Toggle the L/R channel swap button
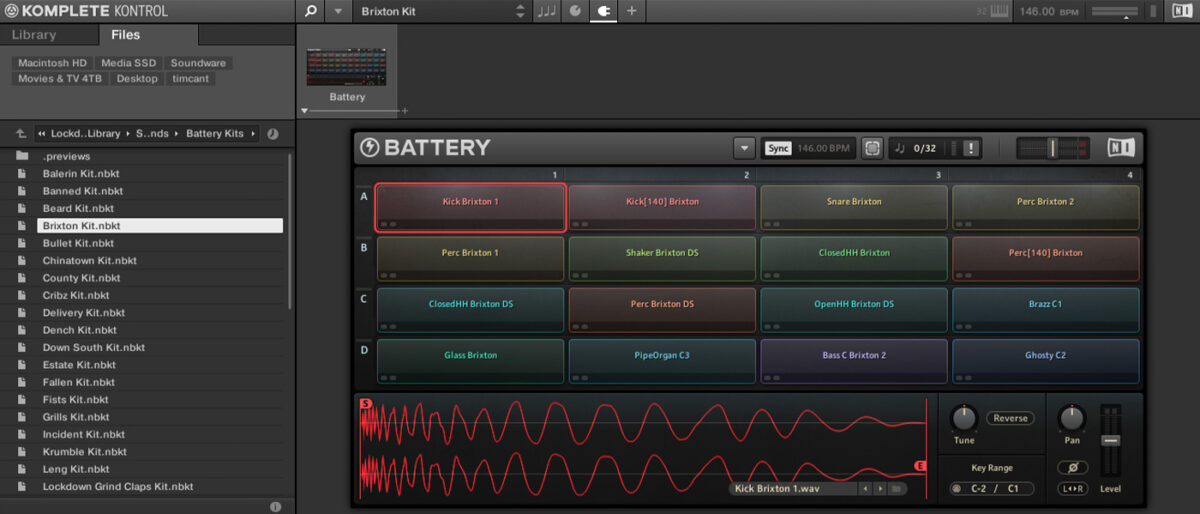This screenshot has width=1200, height=514. click(x=1073, y=489)
